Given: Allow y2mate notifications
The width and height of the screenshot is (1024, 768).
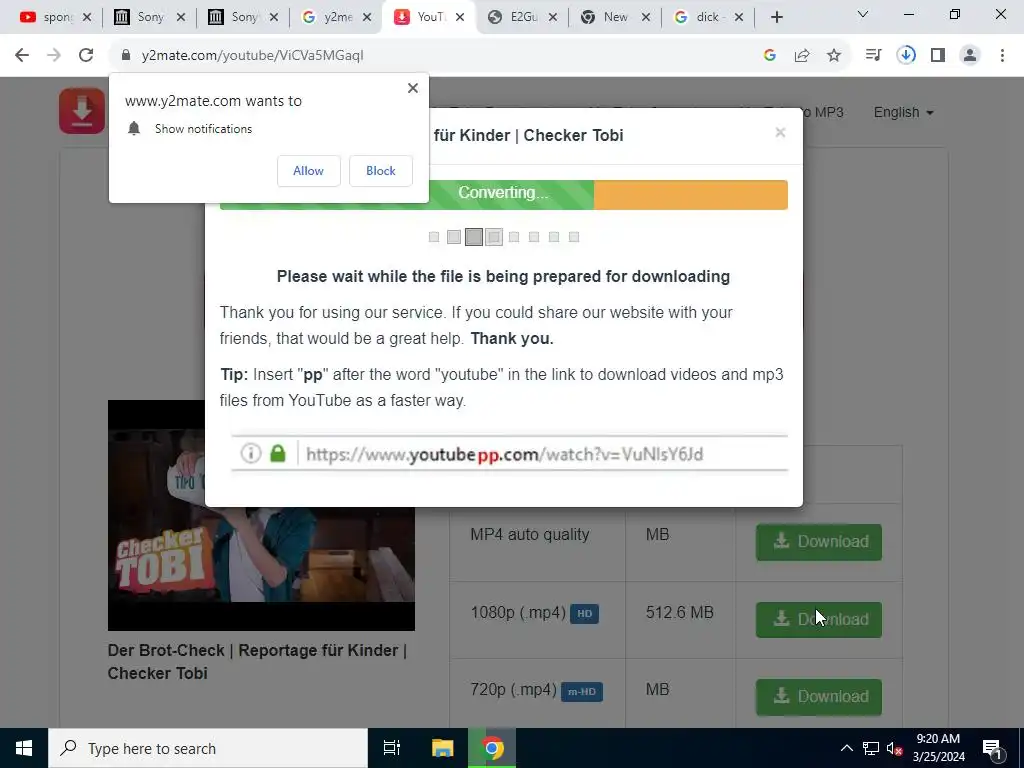Looking at the screenshot, I should pos(308,171).
